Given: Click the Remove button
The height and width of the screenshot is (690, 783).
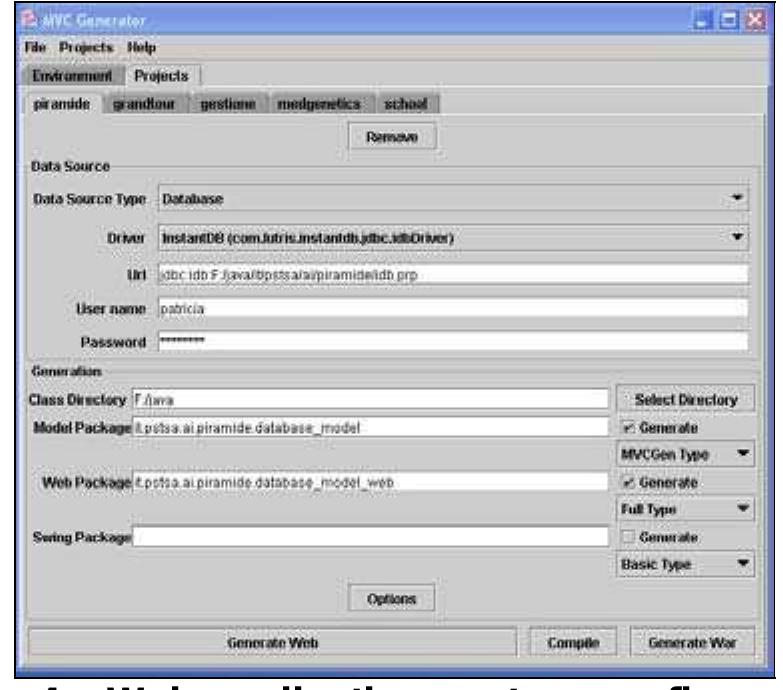Looking at the screenshot, I should click(392, 137).
